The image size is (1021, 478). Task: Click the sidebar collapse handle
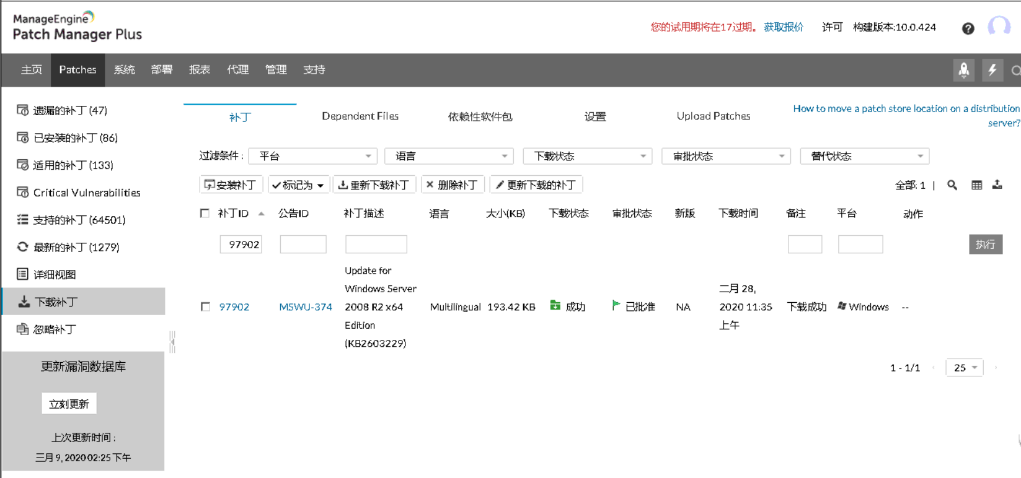coord(172,341)
